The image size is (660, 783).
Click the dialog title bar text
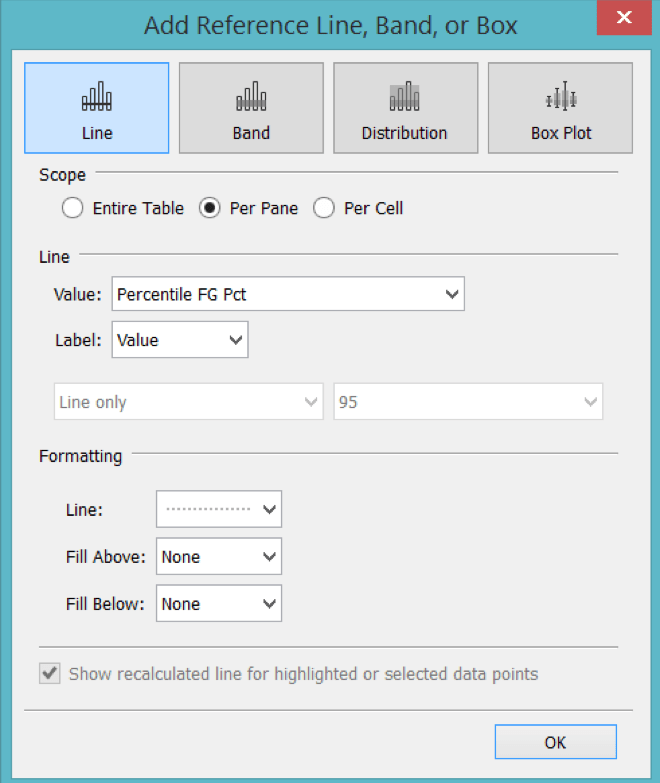(330, 25)
